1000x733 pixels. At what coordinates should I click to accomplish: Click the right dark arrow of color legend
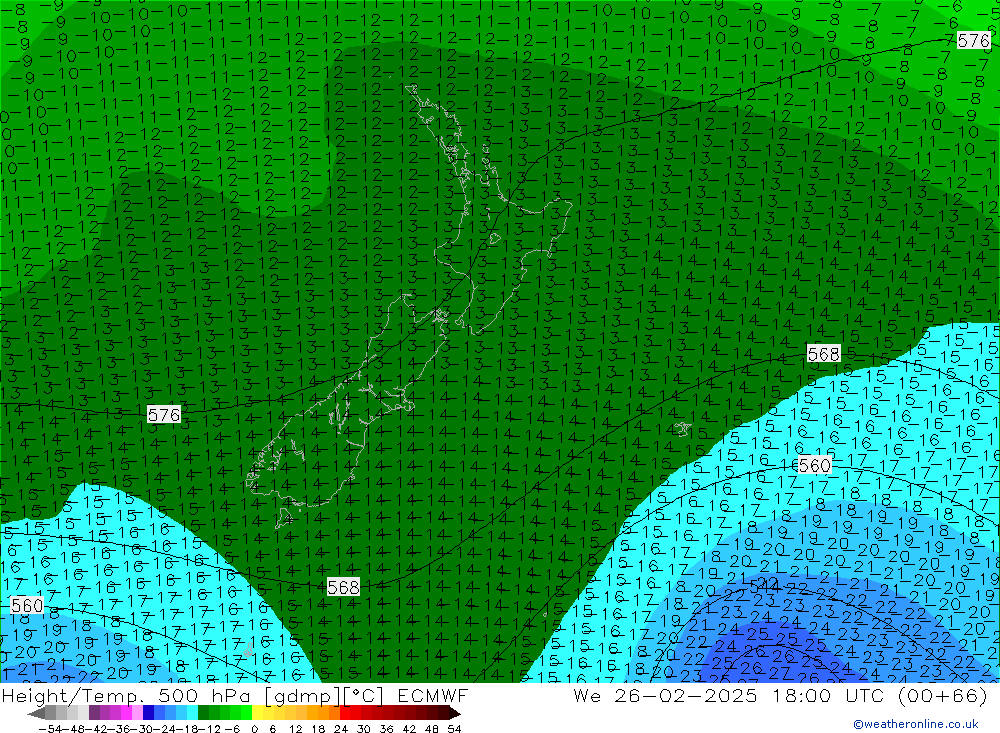pos(454,713)
